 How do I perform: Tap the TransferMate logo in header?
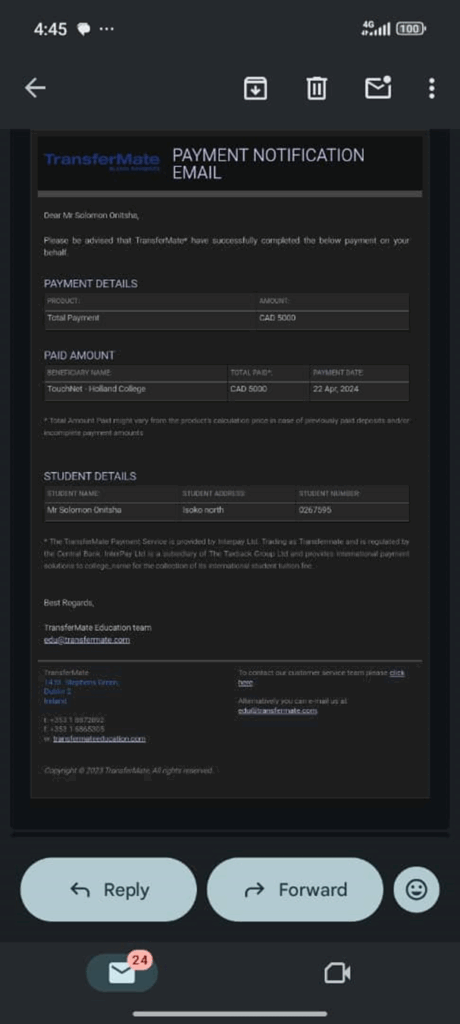102,161
